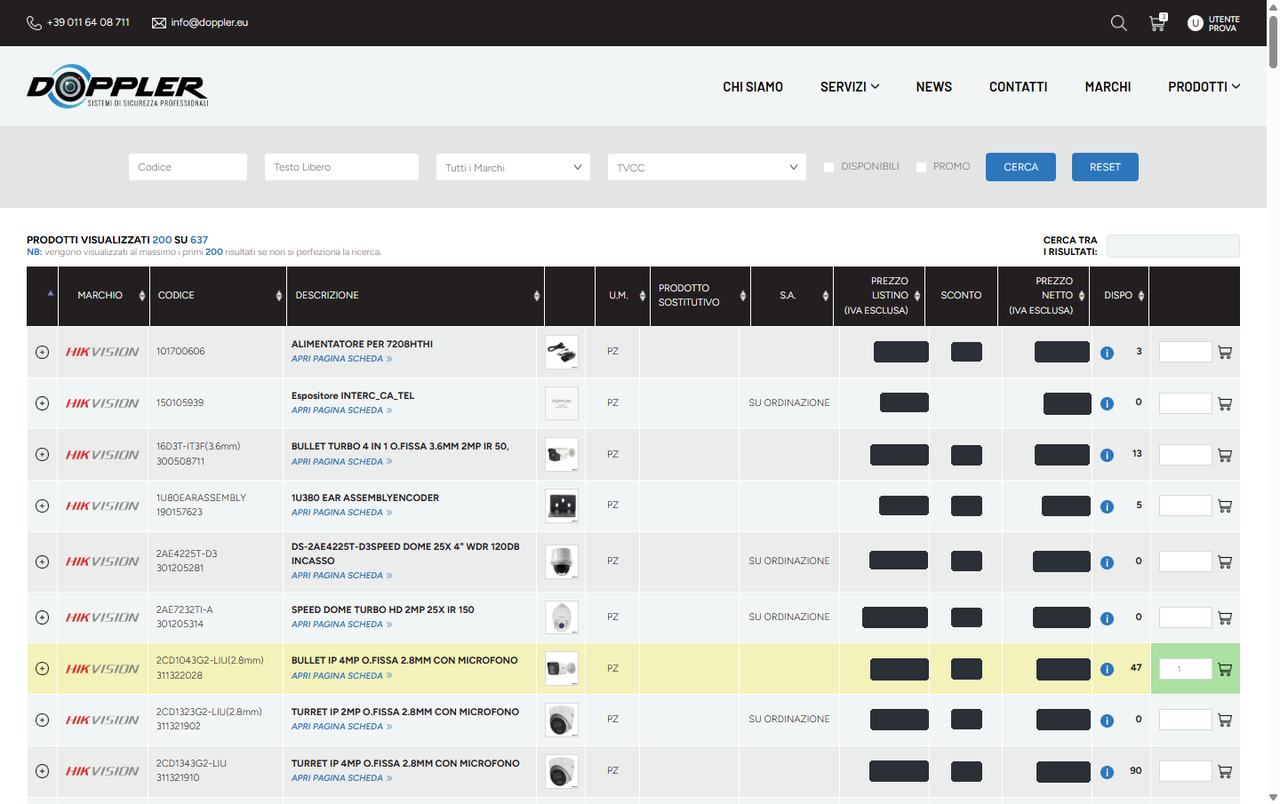This screenshot has height=804, width=1280.
Task: Add 1U380 EAR ASSEMBLYENCODER to cart
Action: 1225,506
